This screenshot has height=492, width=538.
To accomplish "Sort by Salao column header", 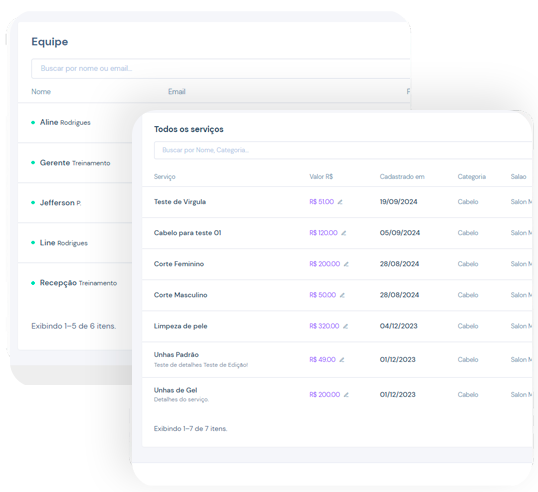I will coord(518,177).
